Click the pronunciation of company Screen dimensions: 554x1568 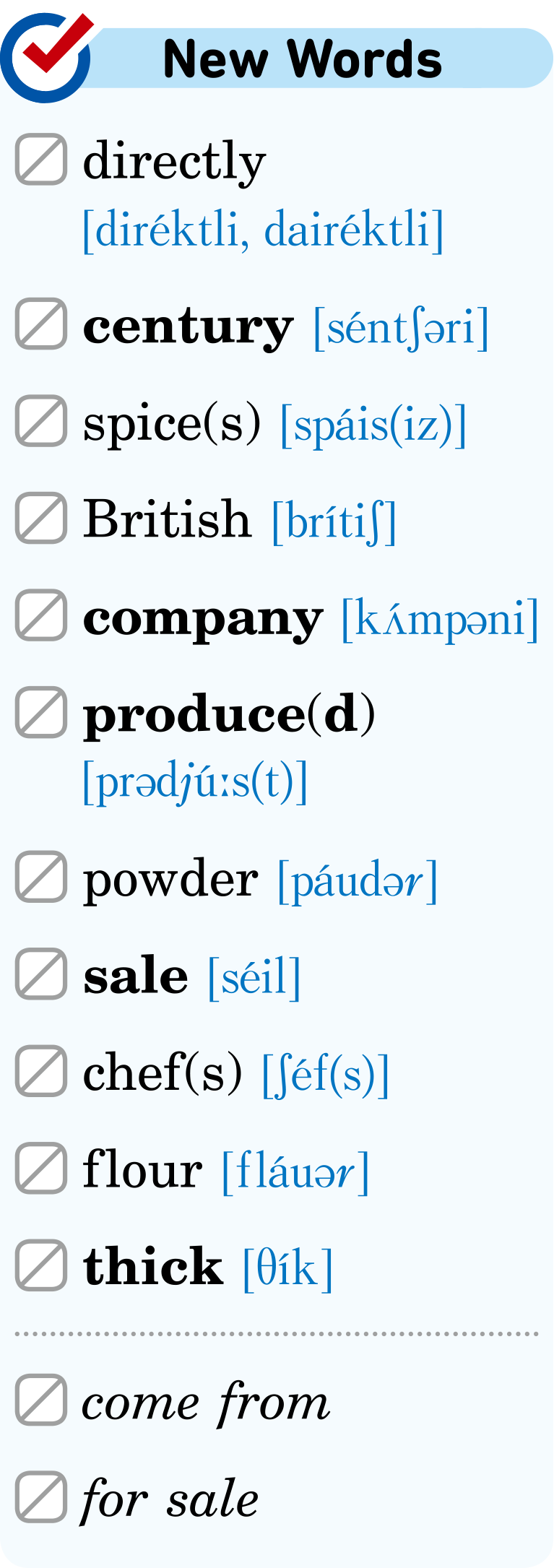pyautogui.click(x=440, y=619)
